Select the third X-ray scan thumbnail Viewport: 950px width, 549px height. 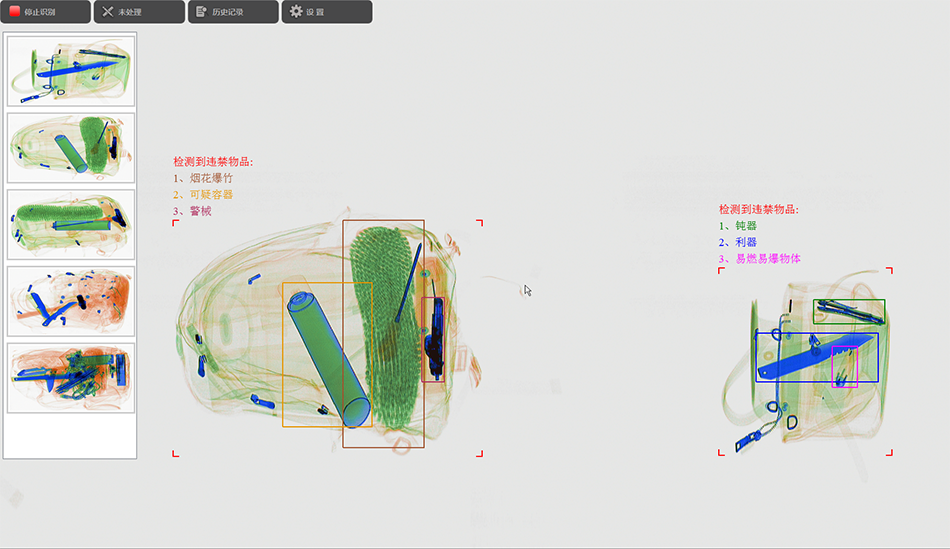[71, 224]
